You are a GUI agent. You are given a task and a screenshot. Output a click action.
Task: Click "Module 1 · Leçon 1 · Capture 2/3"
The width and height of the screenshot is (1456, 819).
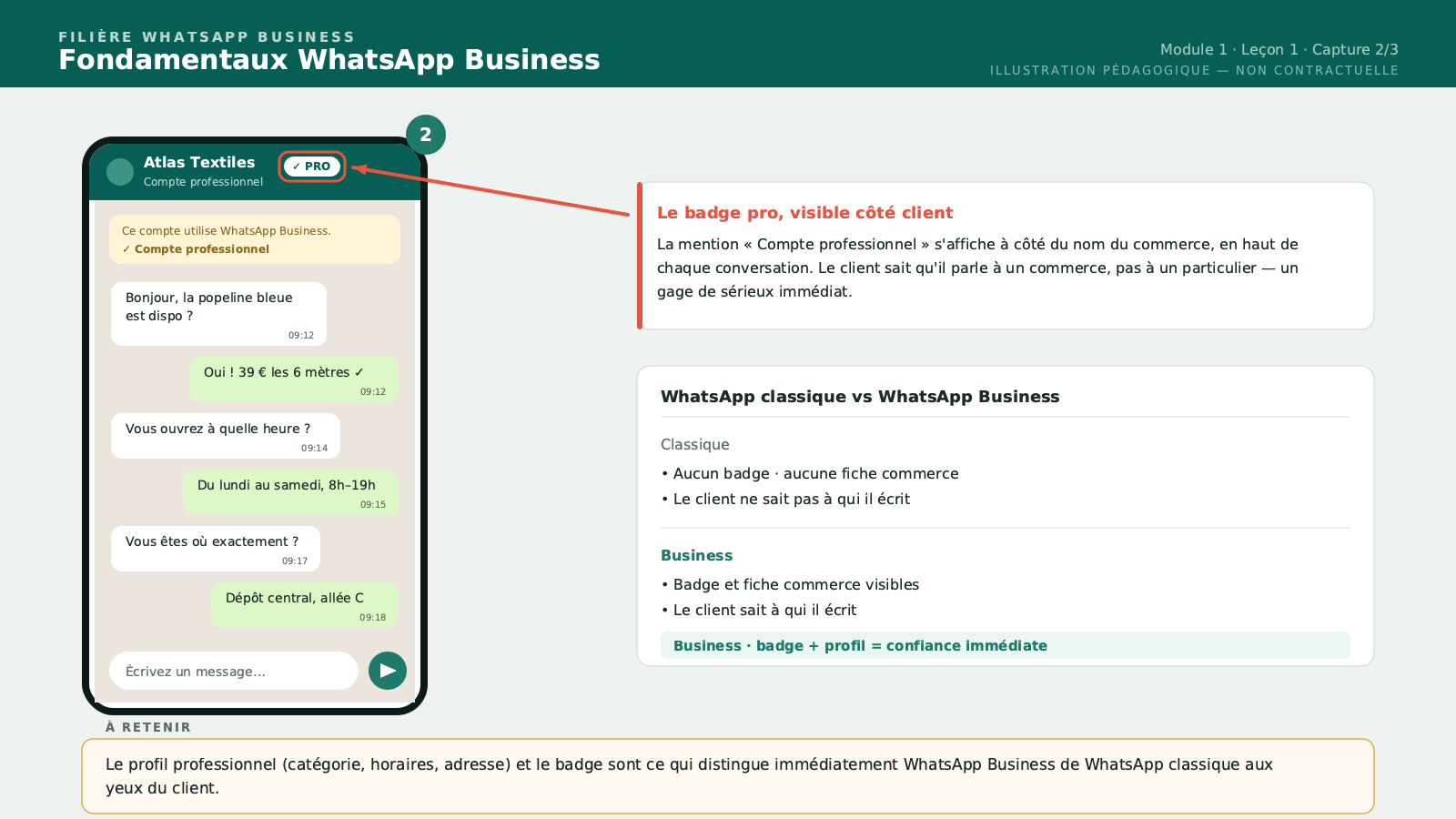tap(1279, 50)
